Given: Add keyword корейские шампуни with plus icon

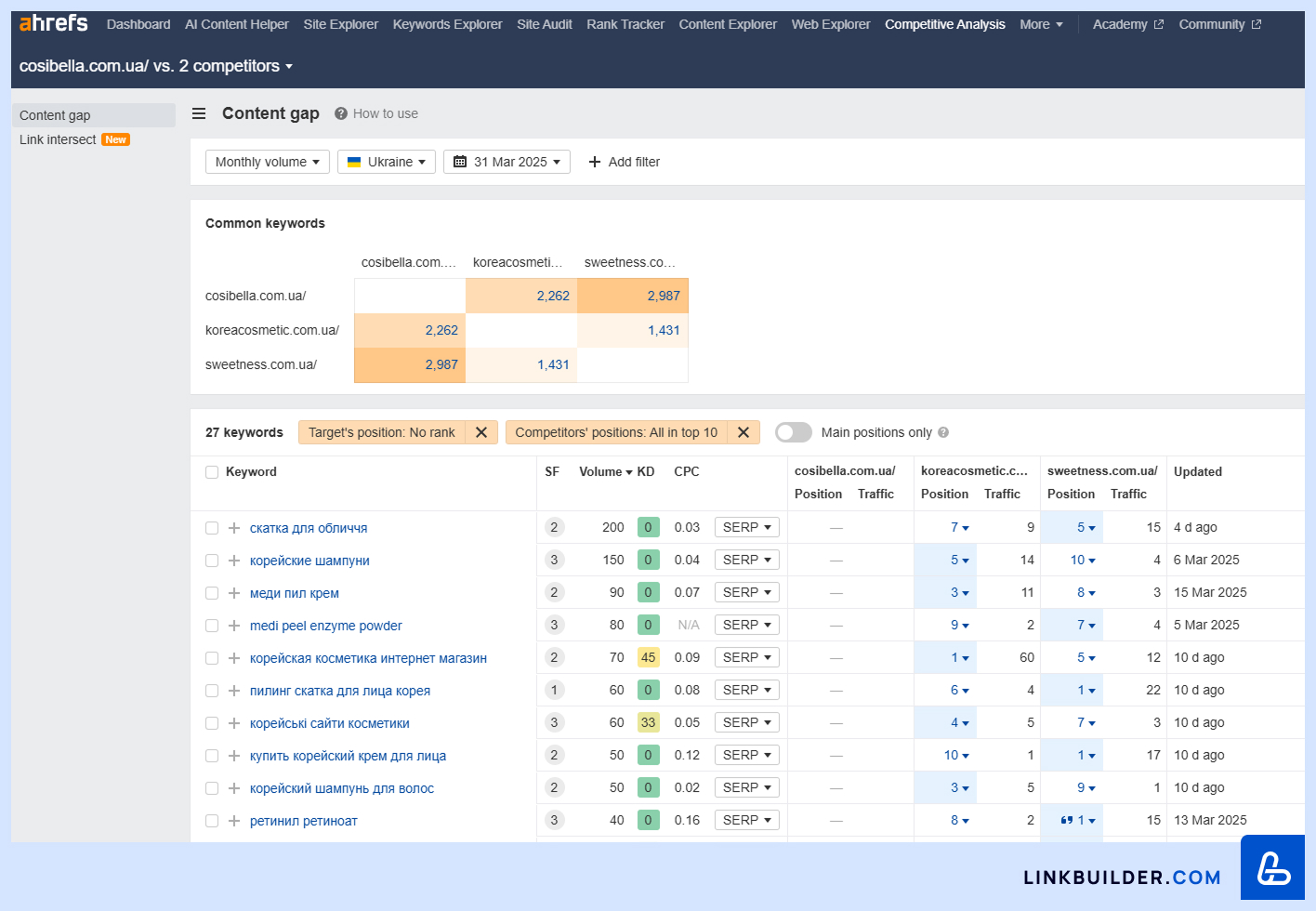Looking at the screenshot, I should [x=234, y=561].
